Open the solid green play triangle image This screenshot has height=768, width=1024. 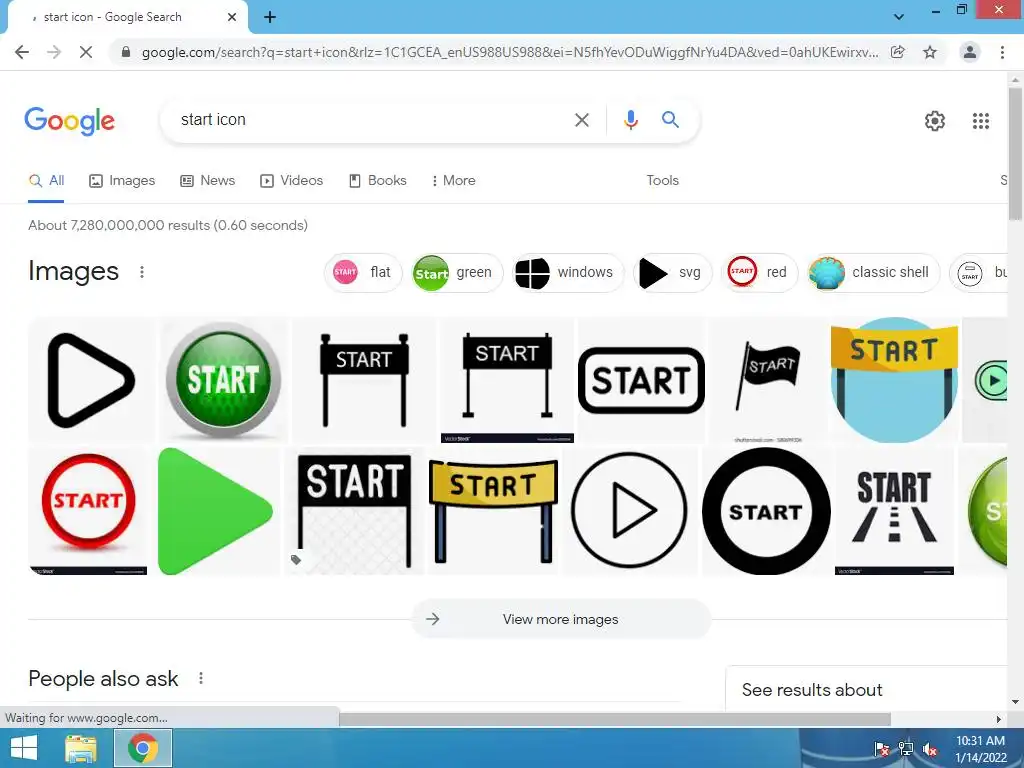tap(216, 511)
